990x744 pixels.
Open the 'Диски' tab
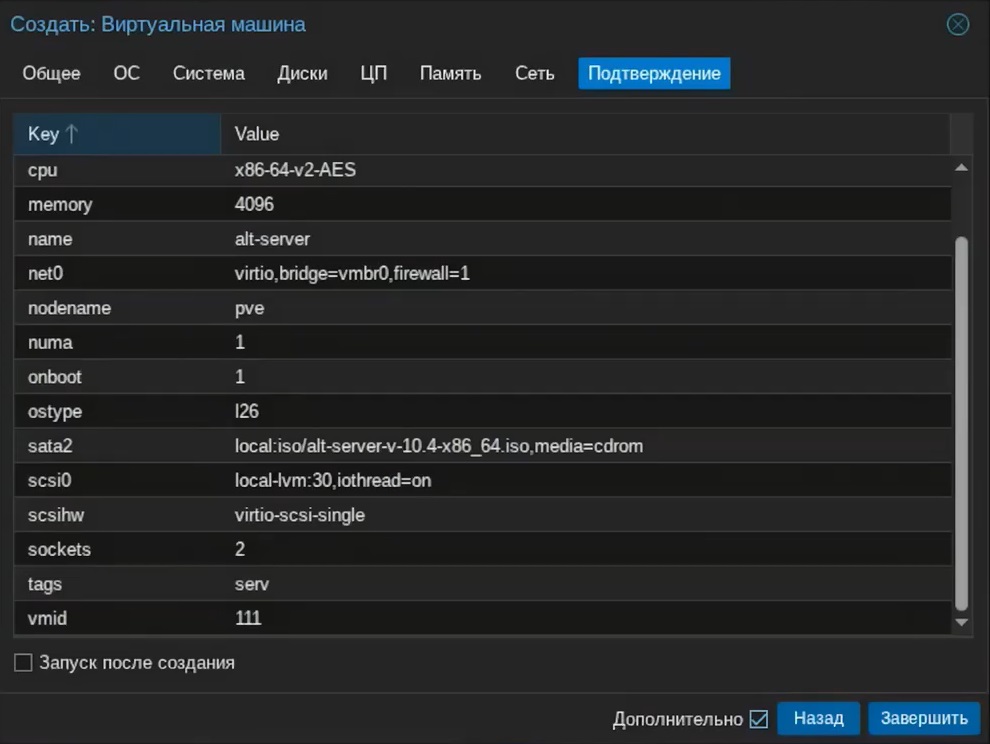point(302,73)
